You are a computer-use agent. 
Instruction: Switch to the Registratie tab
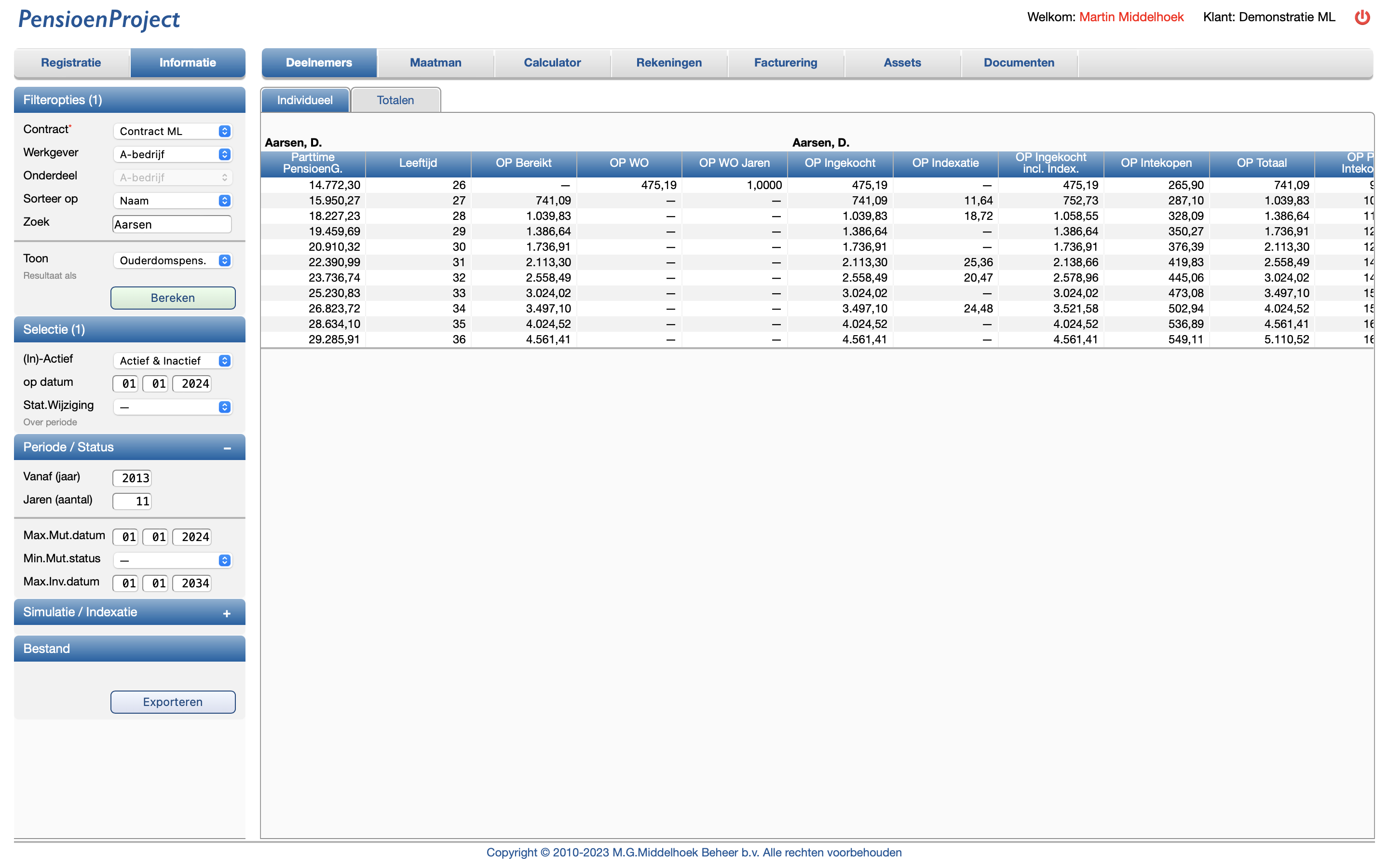point(71,63)
